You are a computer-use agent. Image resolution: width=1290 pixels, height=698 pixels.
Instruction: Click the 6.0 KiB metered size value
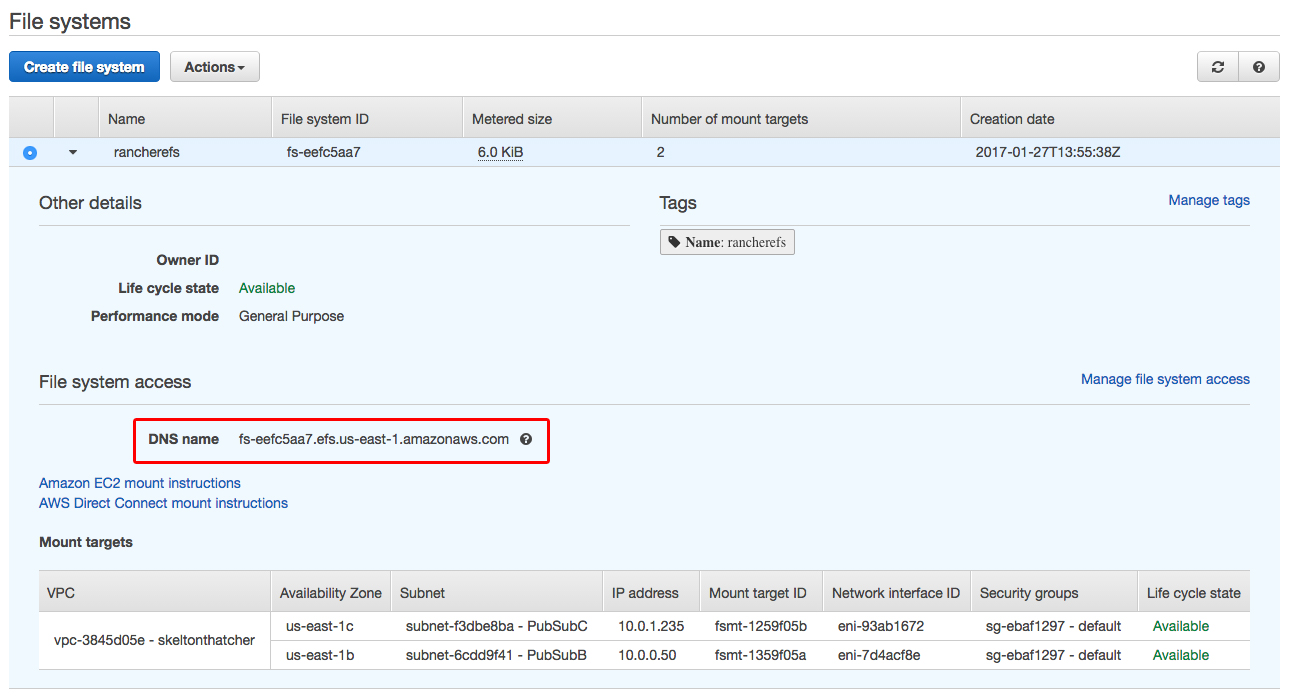click(500, 152)
